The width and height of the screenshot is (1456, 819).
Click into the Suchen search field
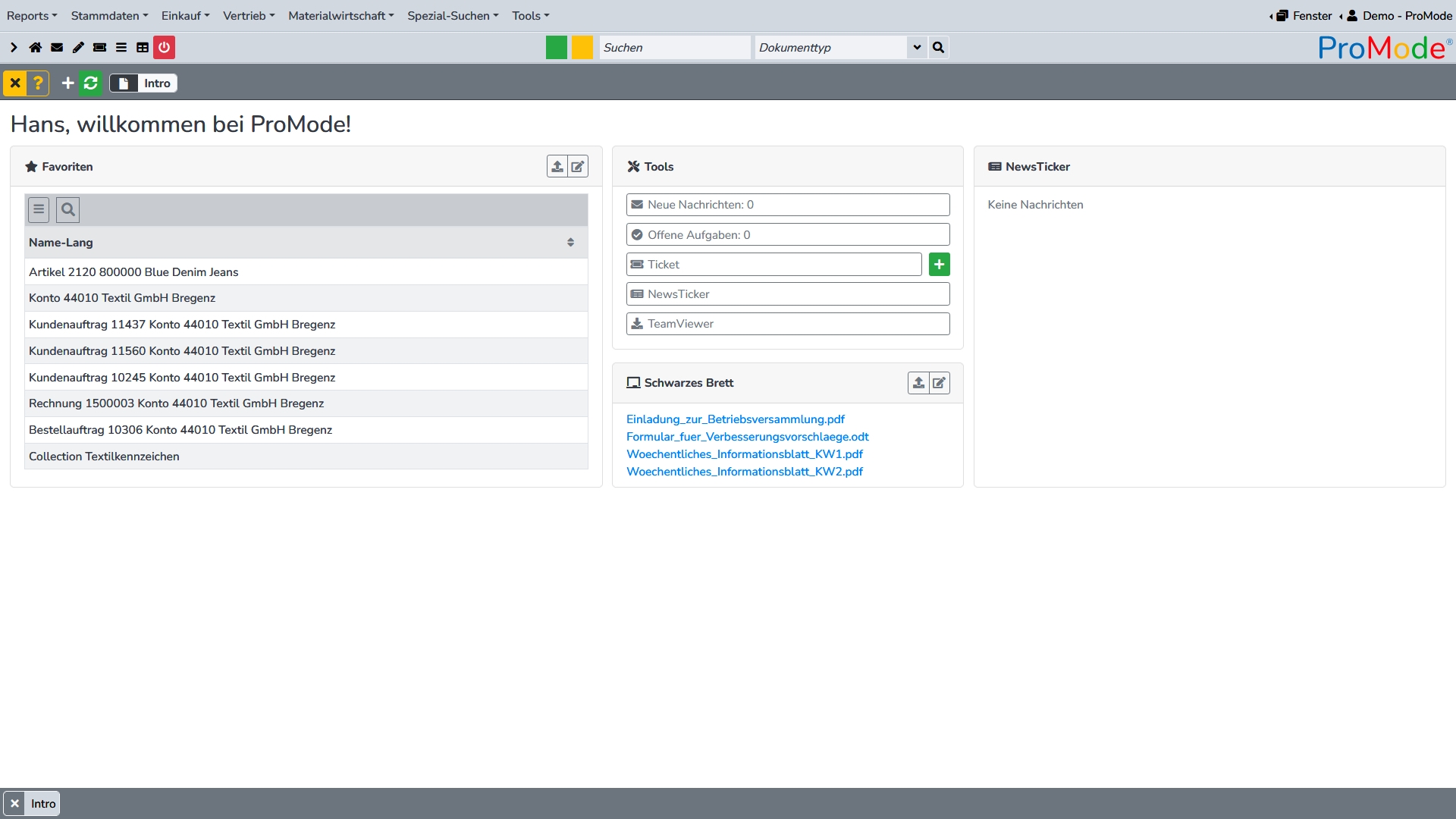click(x=673, y=48)
